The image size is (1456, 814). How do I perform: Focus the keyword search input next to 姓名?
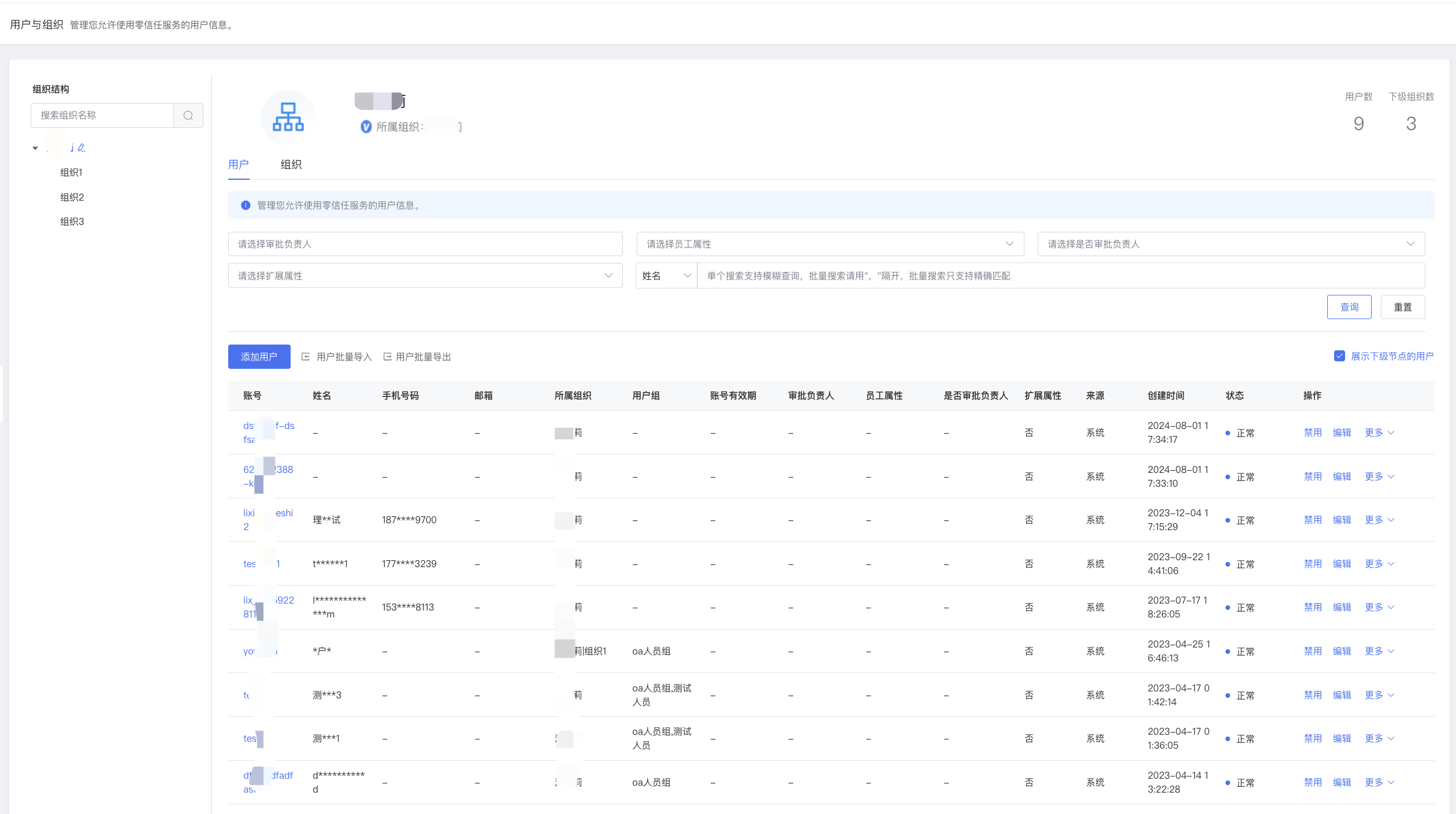pos(1061,276)
